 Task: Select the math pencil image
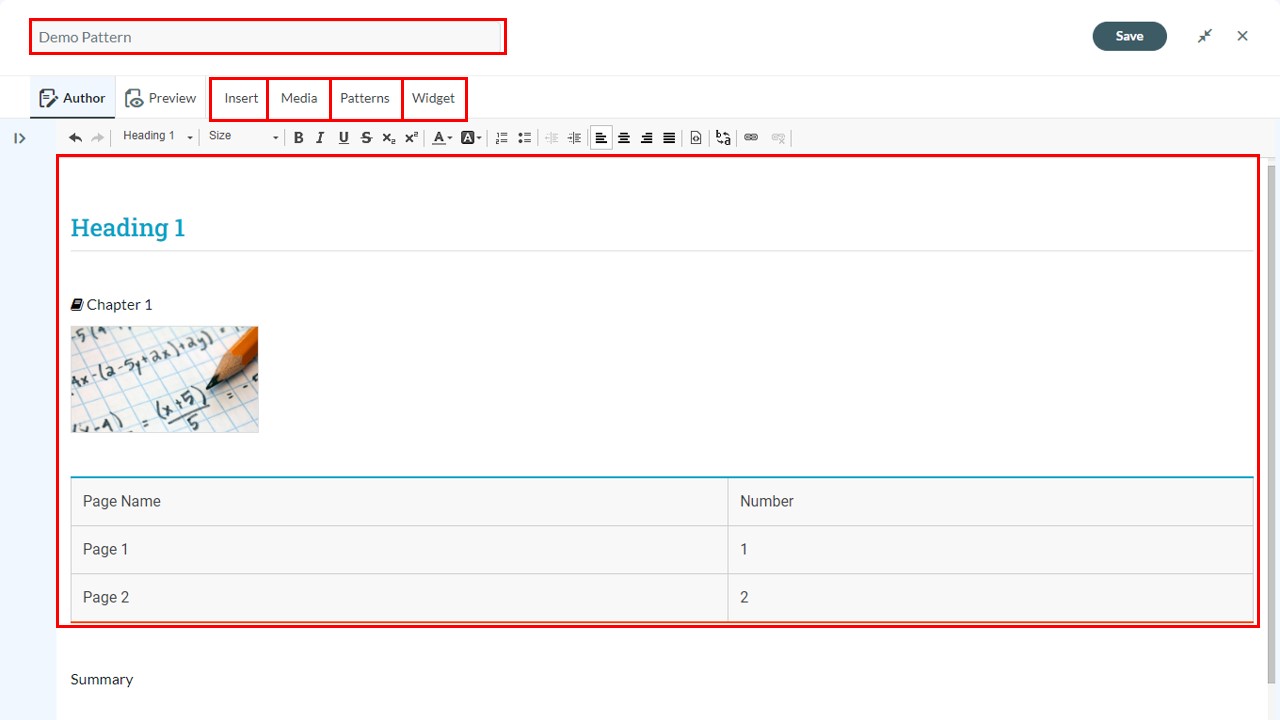pyautogui.click(x=164, y=379)
